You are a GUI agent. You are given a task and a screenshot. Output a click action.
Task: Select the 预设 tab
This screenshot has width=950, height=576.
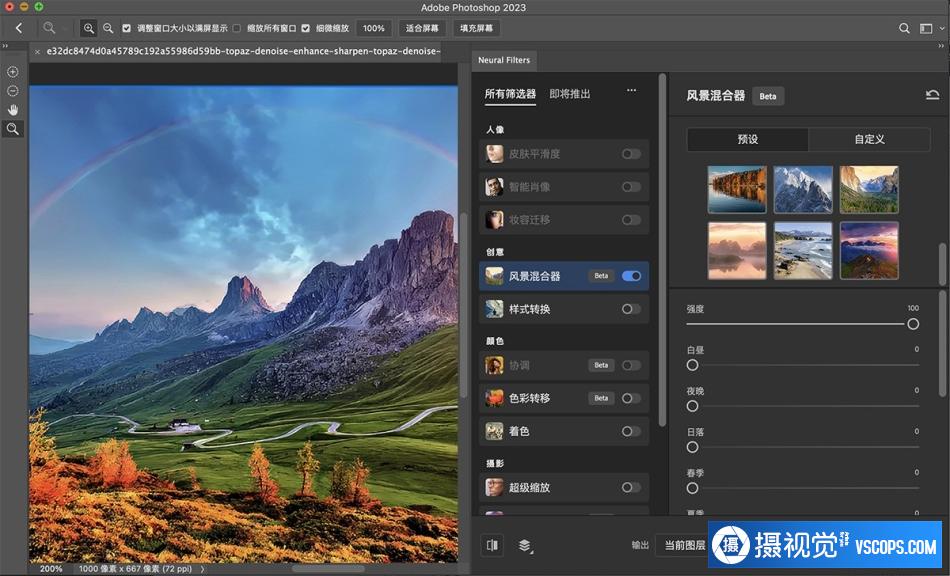tap(748, 139)
